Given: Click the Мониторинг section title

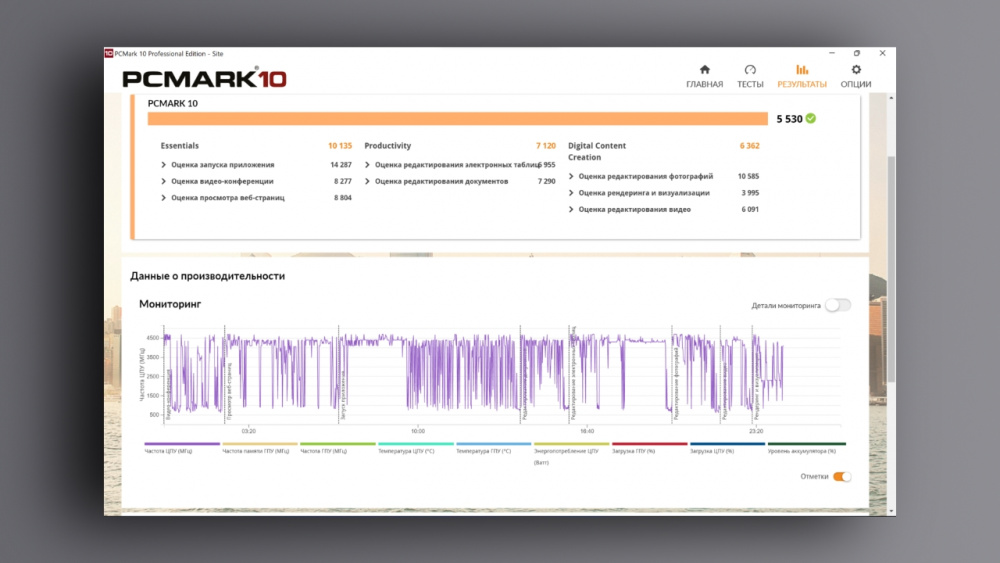Looking at the screenshot, I should [170, 304].
